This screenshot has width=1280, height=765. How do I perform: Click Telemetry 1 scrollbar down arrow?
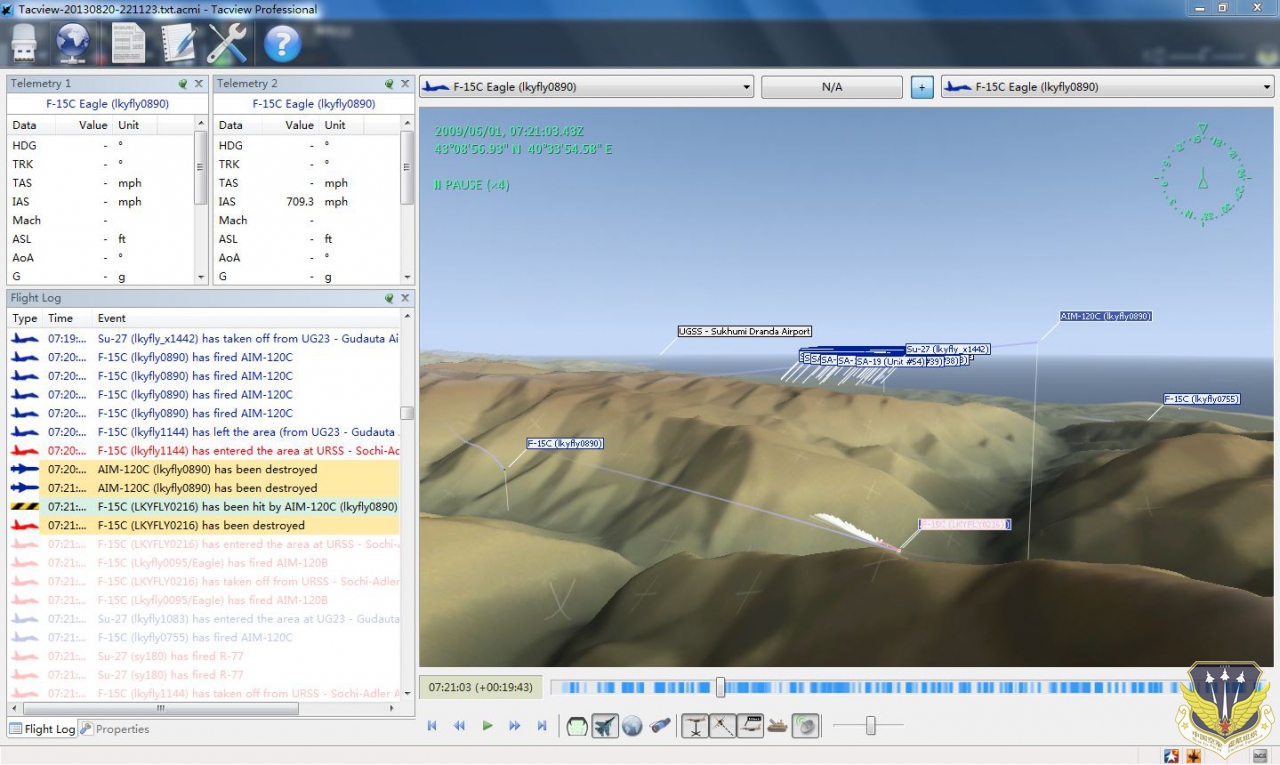click(201, 277)
